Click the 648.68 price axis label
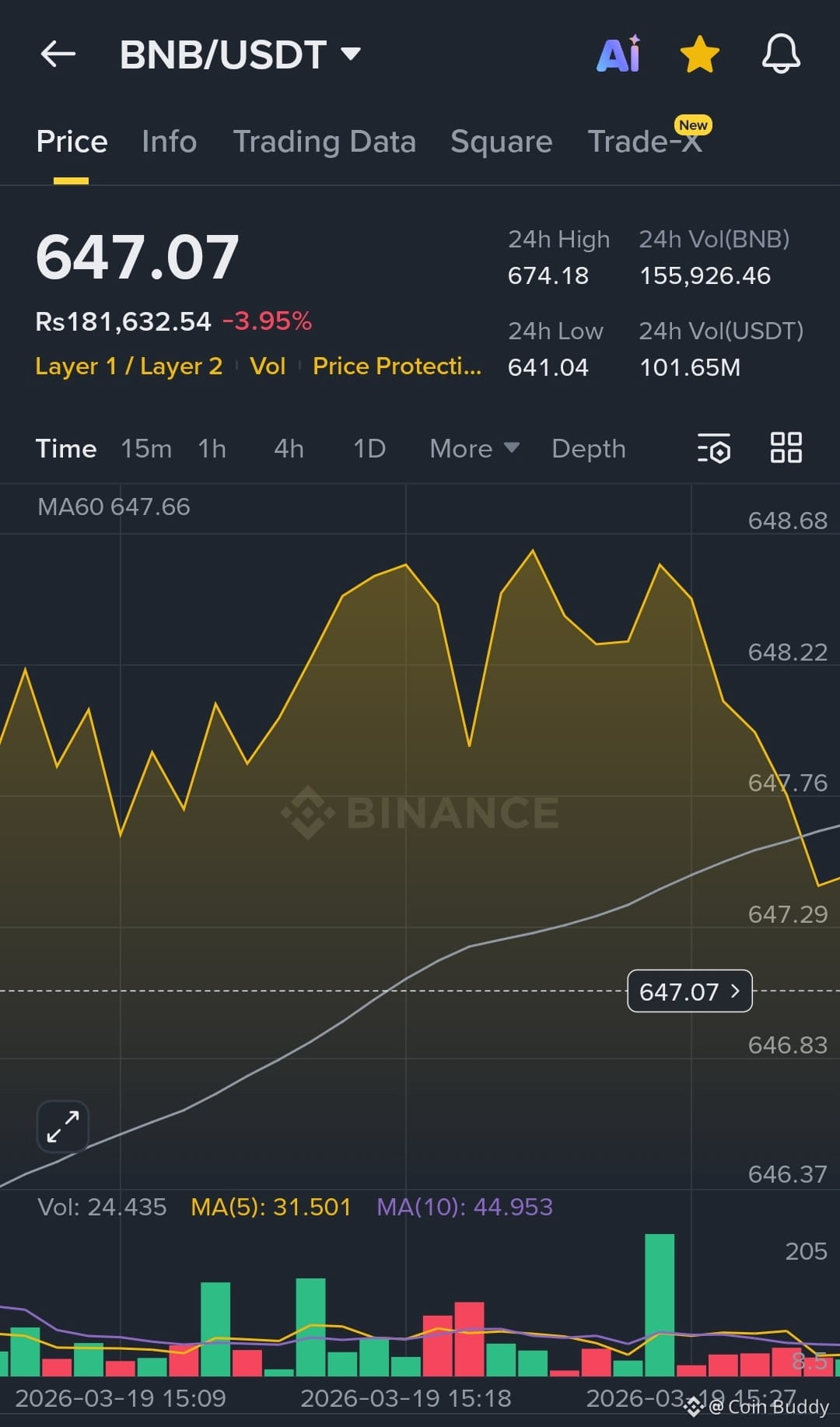This screenshot has height=1427, width=840. point(787,521)
